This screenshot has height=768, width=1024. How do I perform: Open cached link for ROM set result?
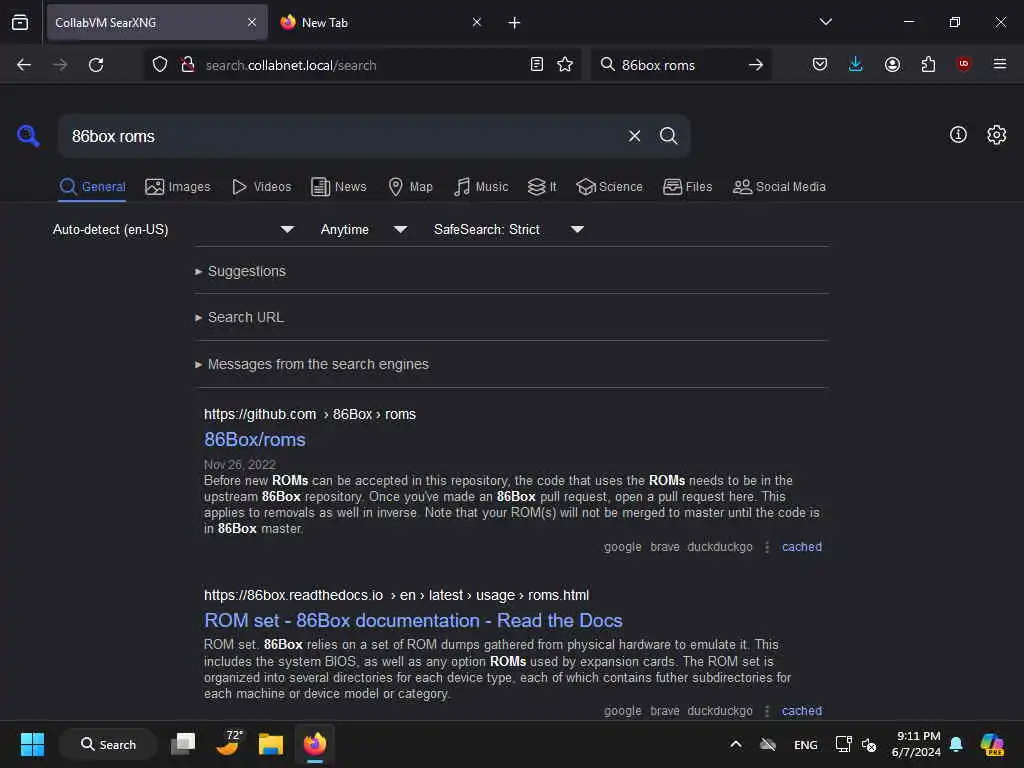coord(801,711)
